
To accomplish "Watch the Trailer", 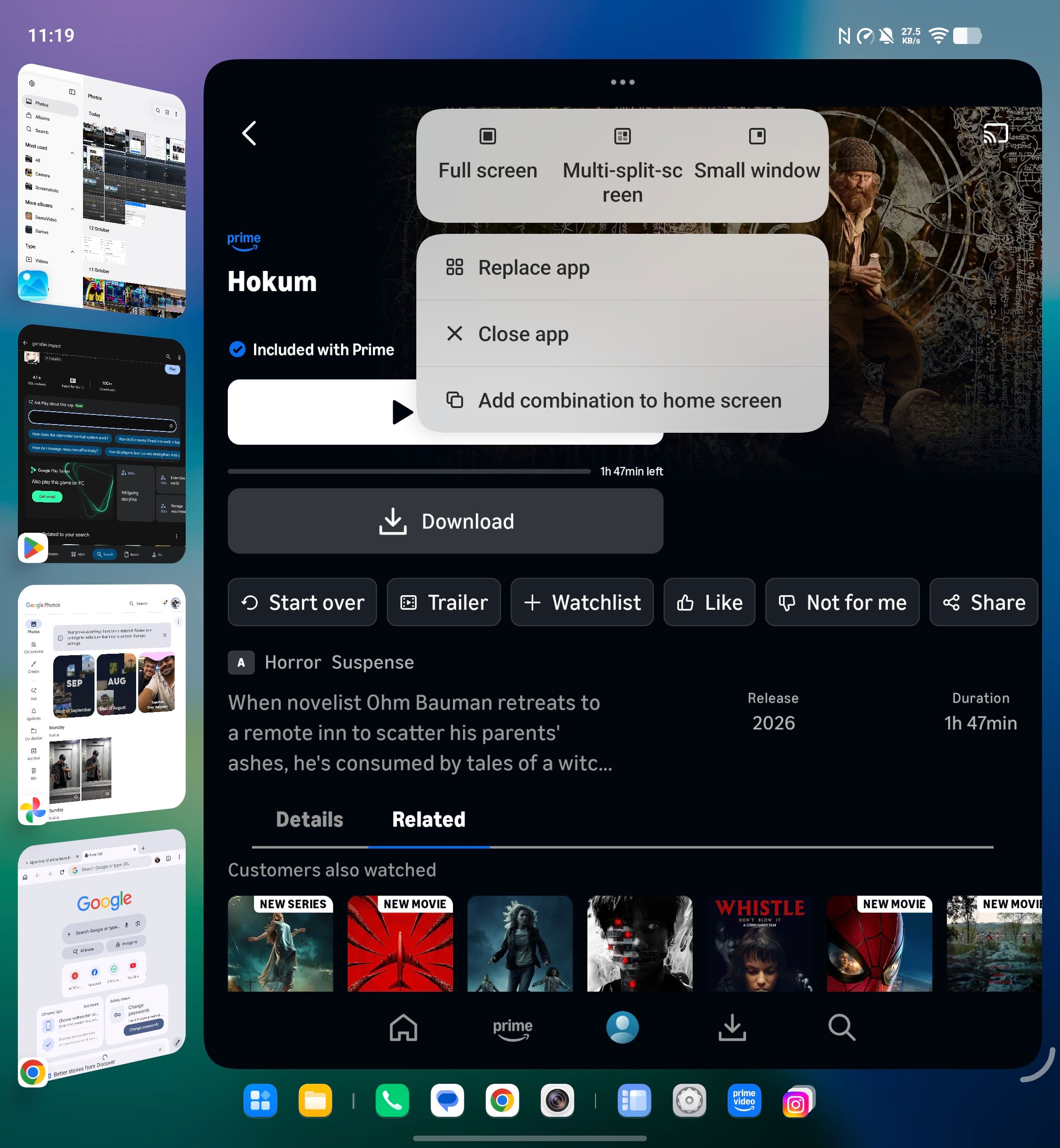I will coord(443,602).
